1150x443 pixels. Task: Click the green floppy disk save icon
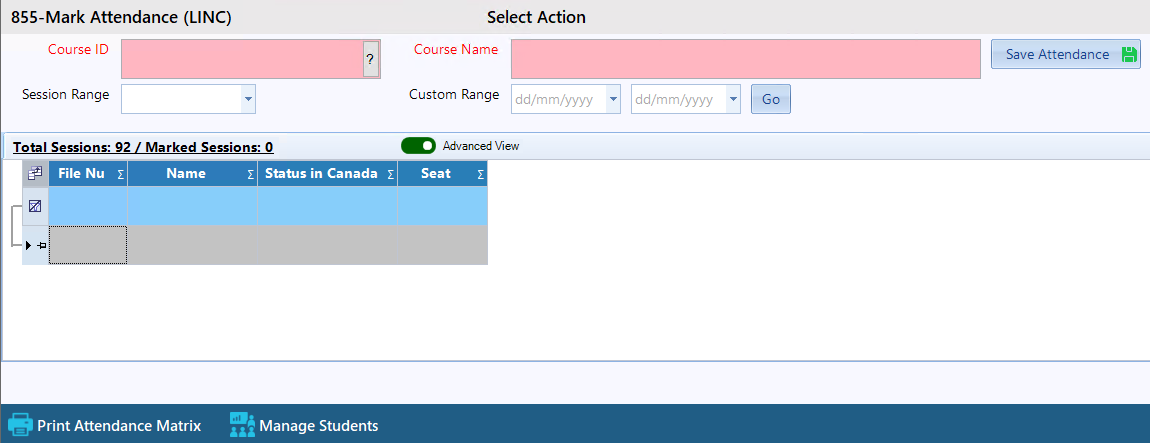click(1129, 55)
